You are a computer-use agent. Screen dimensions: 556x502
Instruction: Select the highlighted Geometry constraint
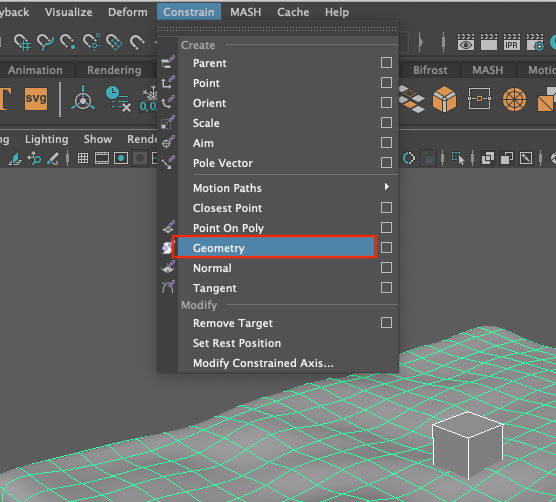click(276, 248)
